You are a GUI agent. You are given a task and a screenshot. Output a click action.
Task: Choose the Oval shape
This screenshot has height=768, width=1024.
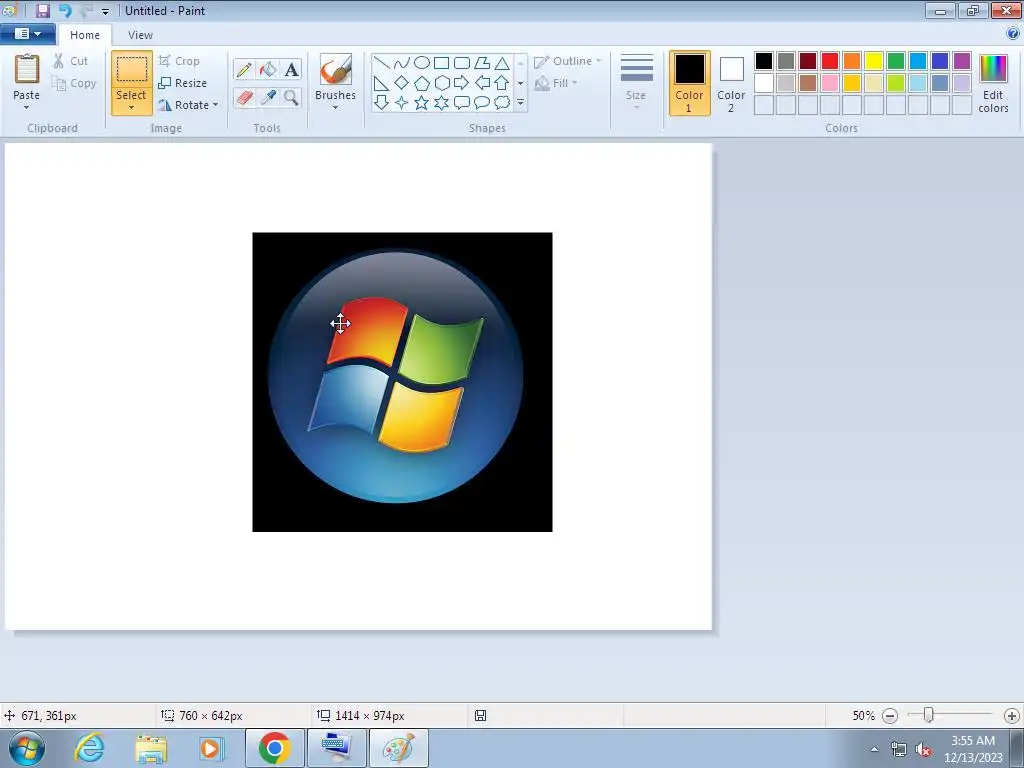pyautogui.click(x=422, y=63)
